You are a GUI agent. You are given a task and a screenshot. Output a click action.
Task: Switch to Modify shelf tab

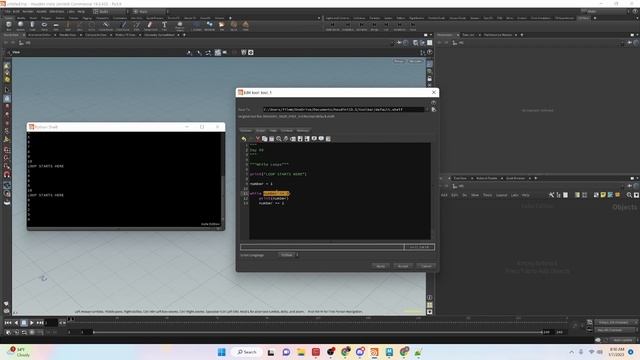[x=21, y=18]
